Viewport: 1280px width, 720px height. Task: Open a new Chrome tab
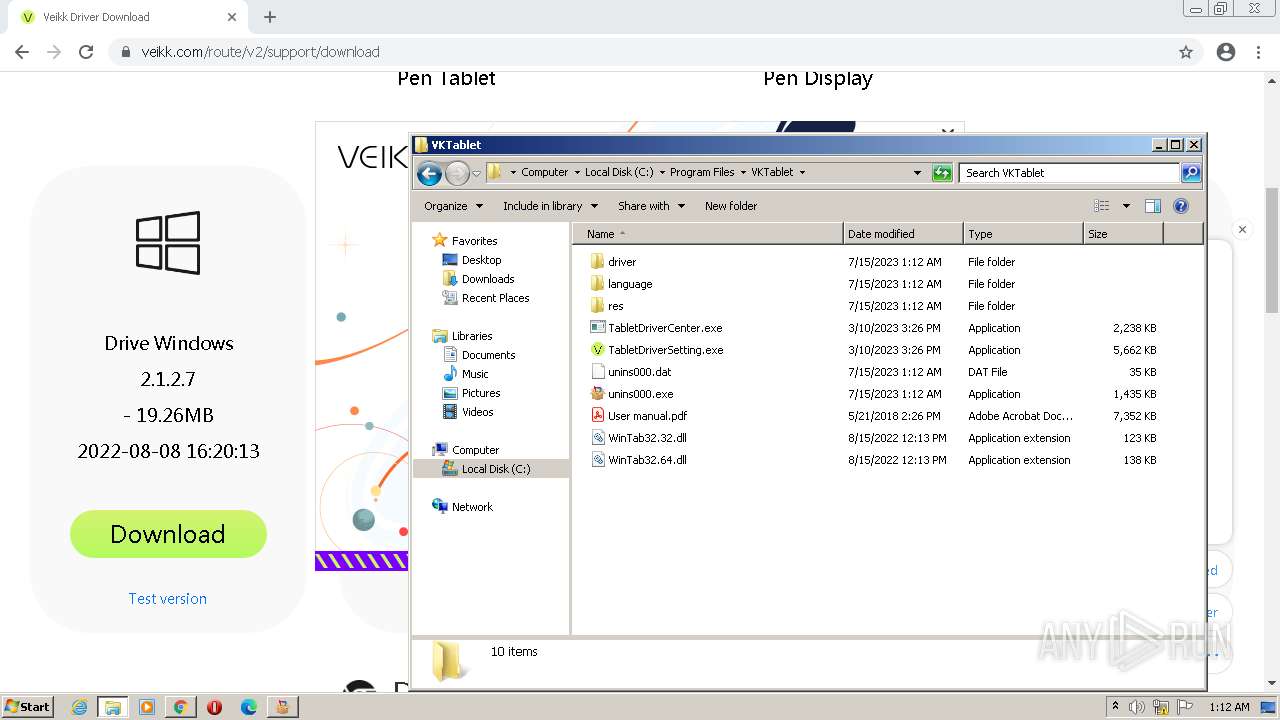(270, 17)
